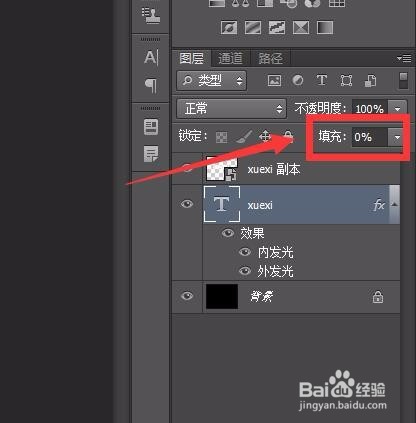The image size is (416, 423).
Task: Click the 不透明度 opacity label
Action: coord(320,108)
